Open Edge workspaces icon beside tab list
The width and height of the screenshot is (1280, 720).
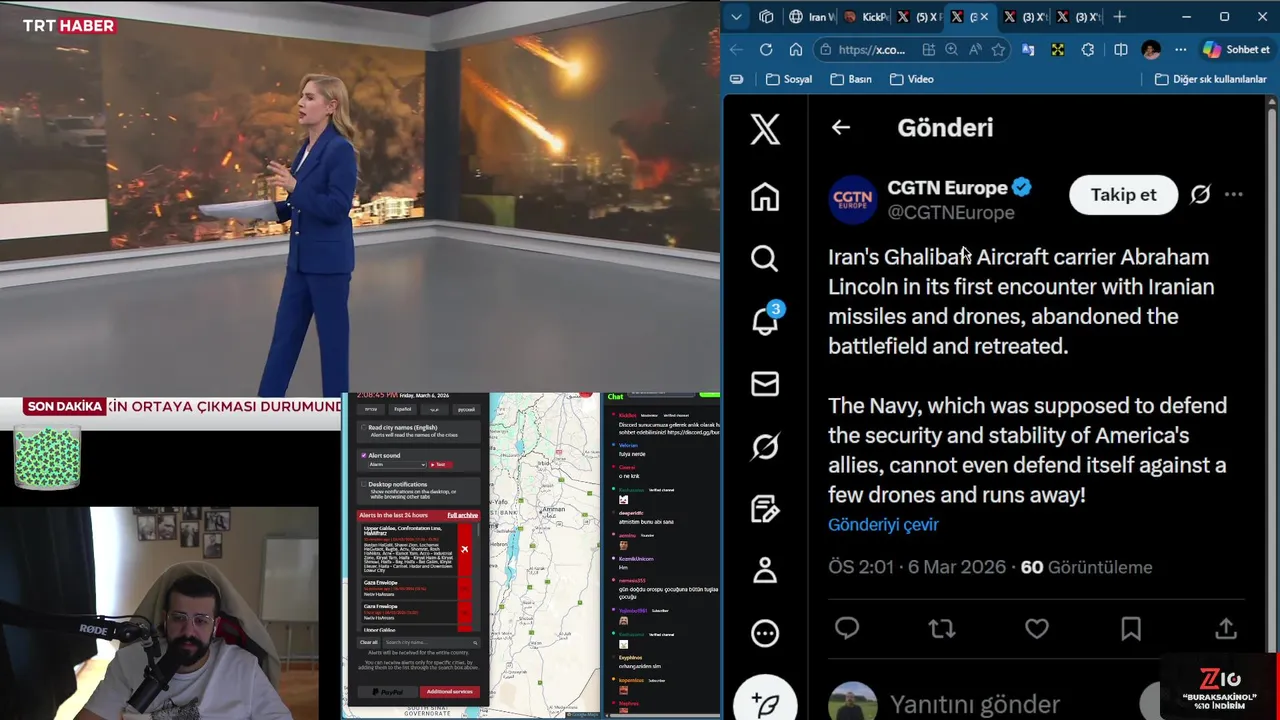766,17
